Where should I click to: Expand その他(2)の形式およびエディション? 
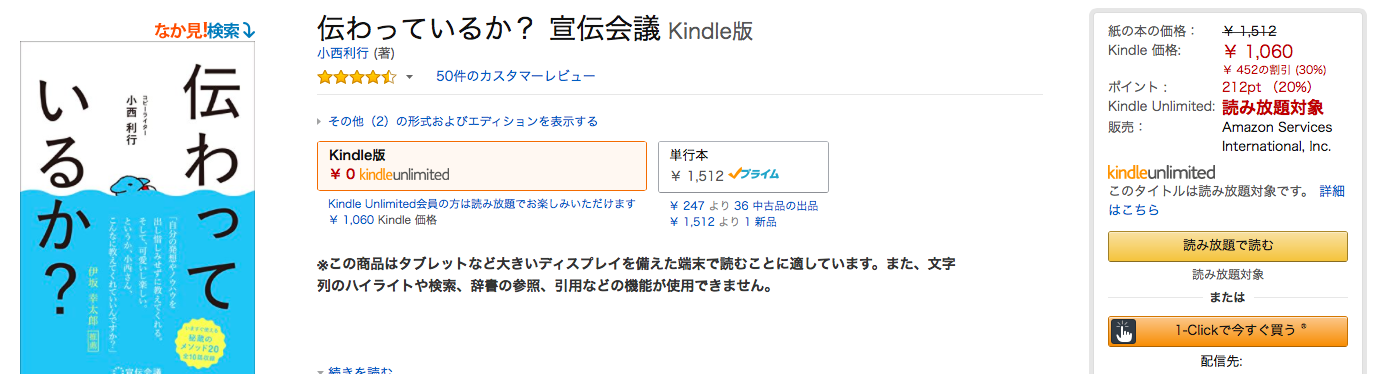tap(457, 121)
